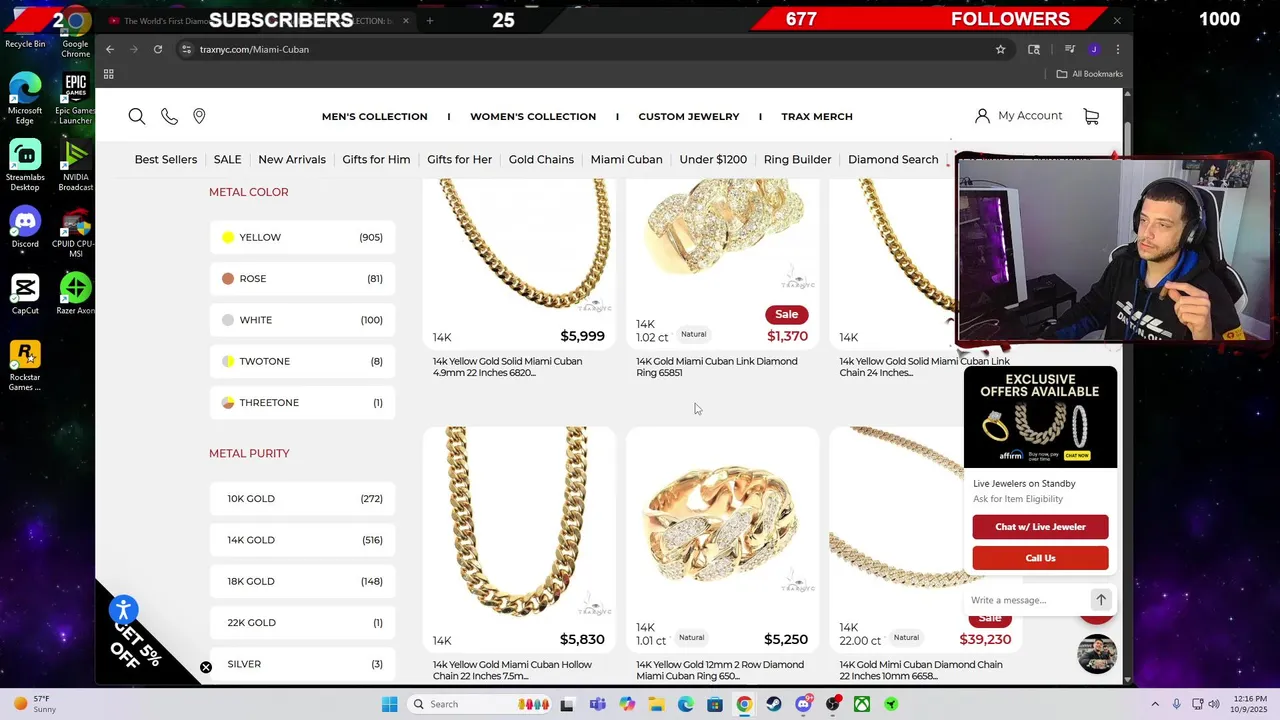Select the rose metal color dot

point(228,279)
